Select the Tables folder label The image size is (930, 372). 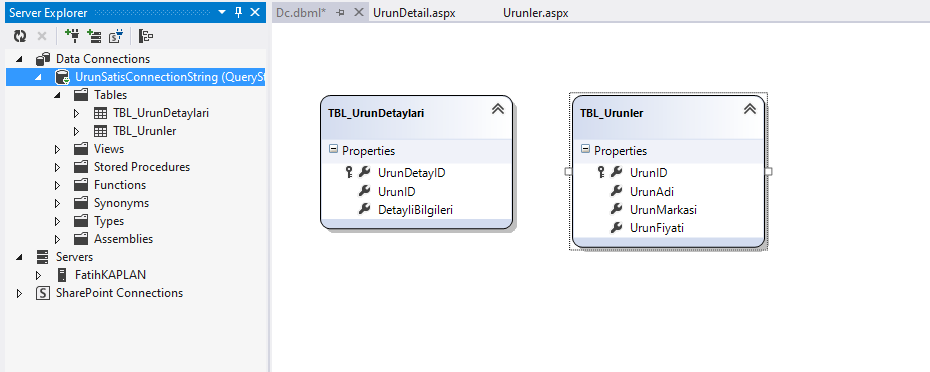coord(110,95)
